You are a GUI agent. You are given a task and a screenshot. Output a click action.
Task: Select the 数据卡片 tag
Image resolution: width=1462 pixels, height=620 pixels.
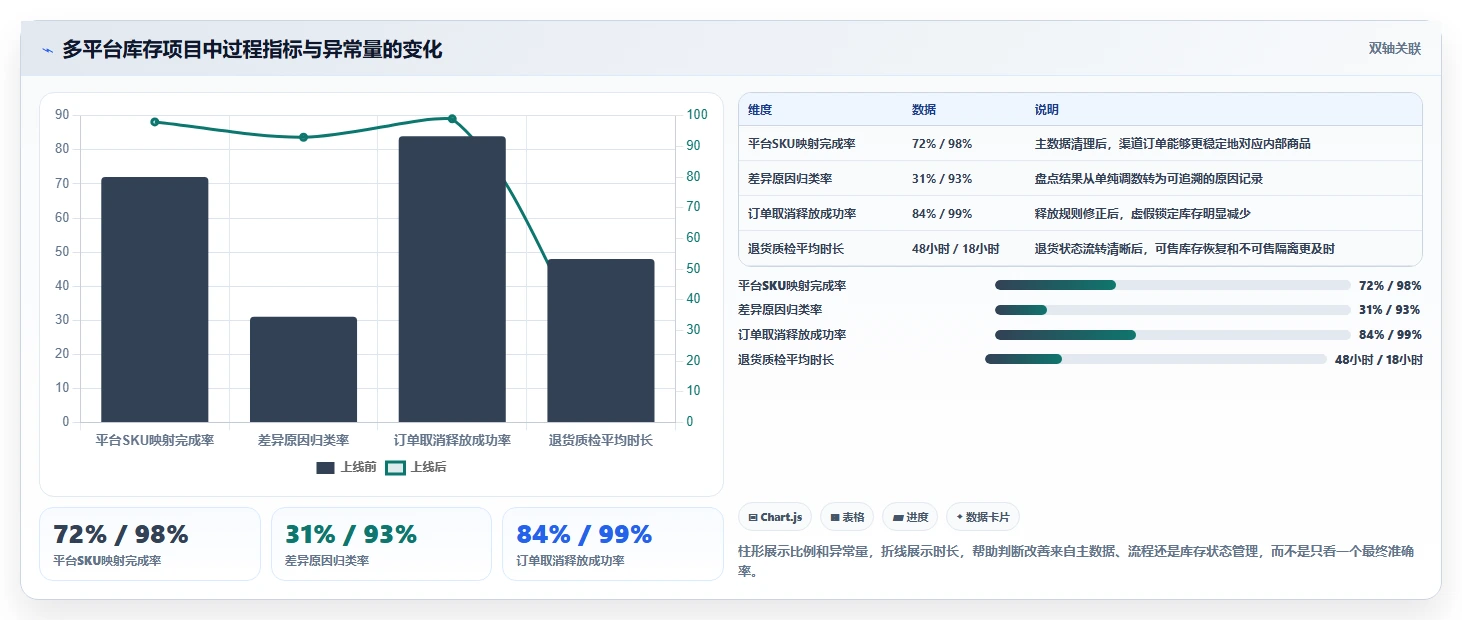pos(983,517)
